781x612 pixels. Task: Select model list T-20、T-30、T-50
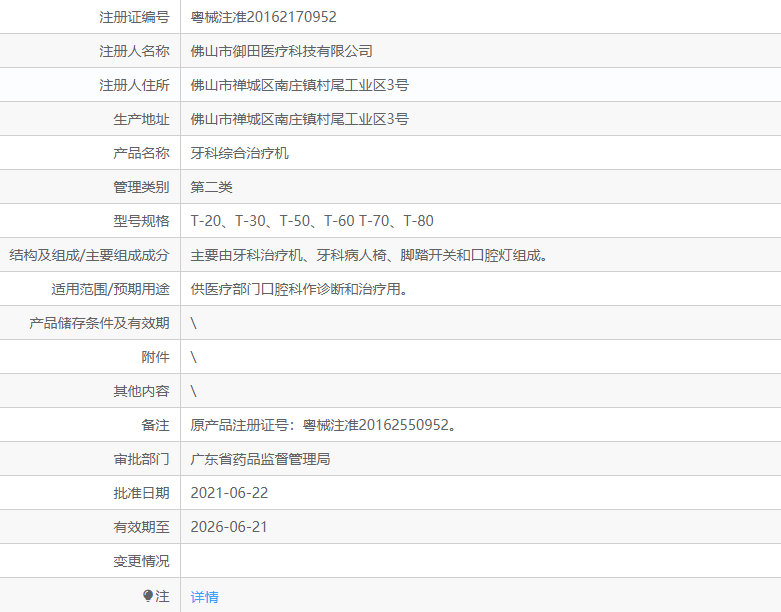[251, 221]
